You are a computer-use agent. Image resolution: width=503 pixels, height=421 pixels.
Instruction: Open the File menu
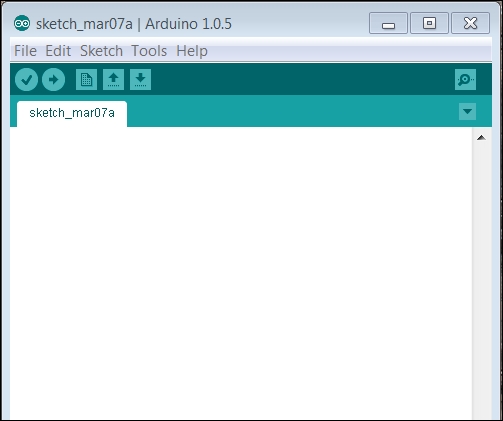pyautogui.click(x=25, y=51)
